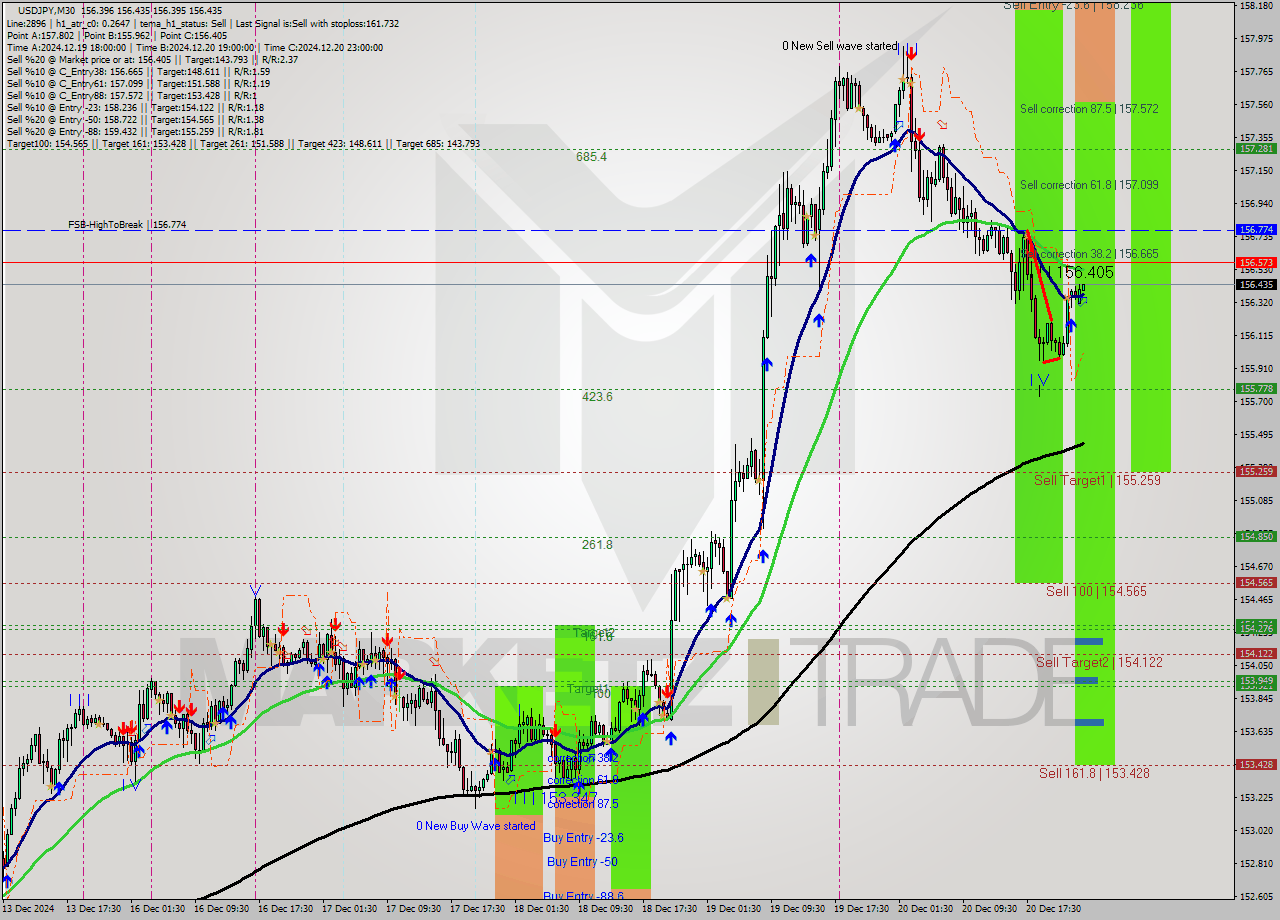1280x920 pixels.
Task: Select the '0 New Sell wave started' label
Action: coord(840,46)
